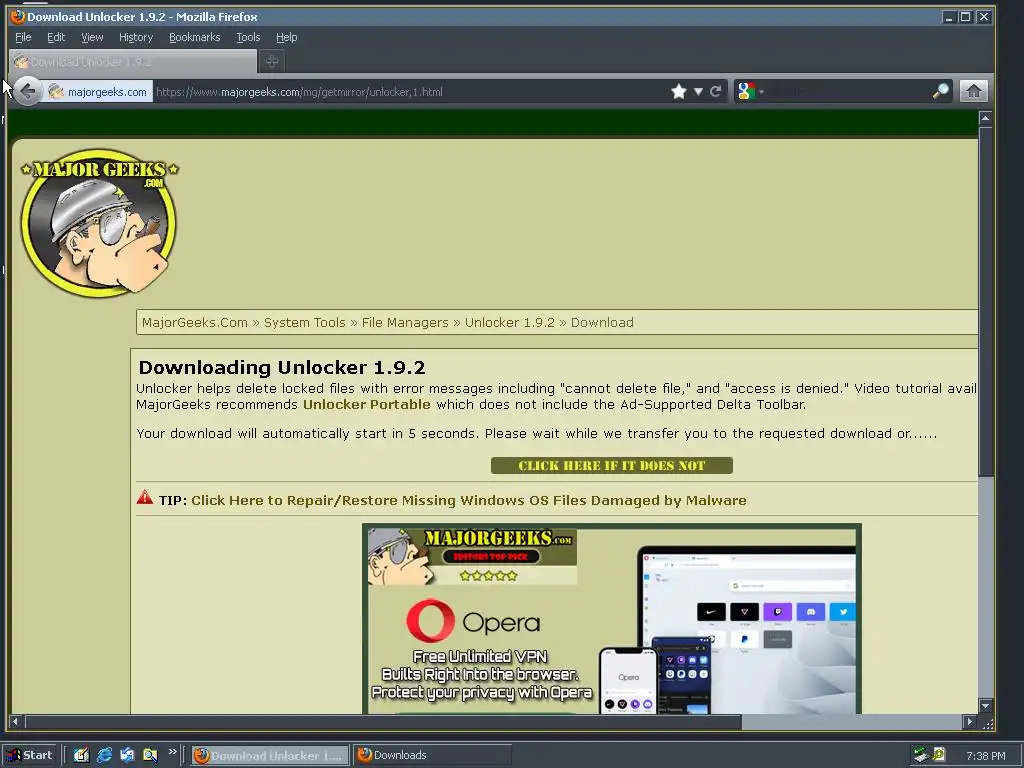Image resolution: width=1024 pixels, height=768 pixels.
Task: Bookmark this page with the star icon
Action: (679, 91)
